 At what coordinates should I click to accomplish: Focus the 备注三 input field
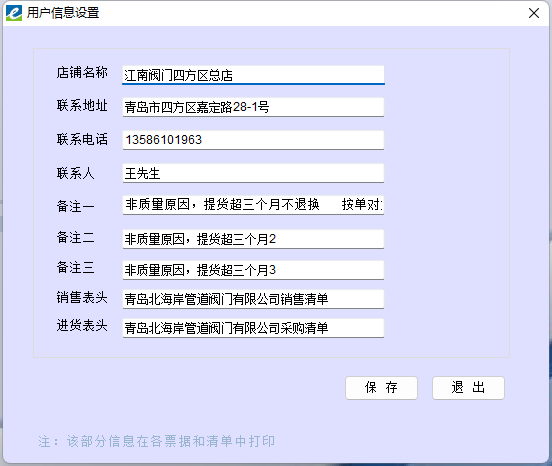(x=253, y=270)
